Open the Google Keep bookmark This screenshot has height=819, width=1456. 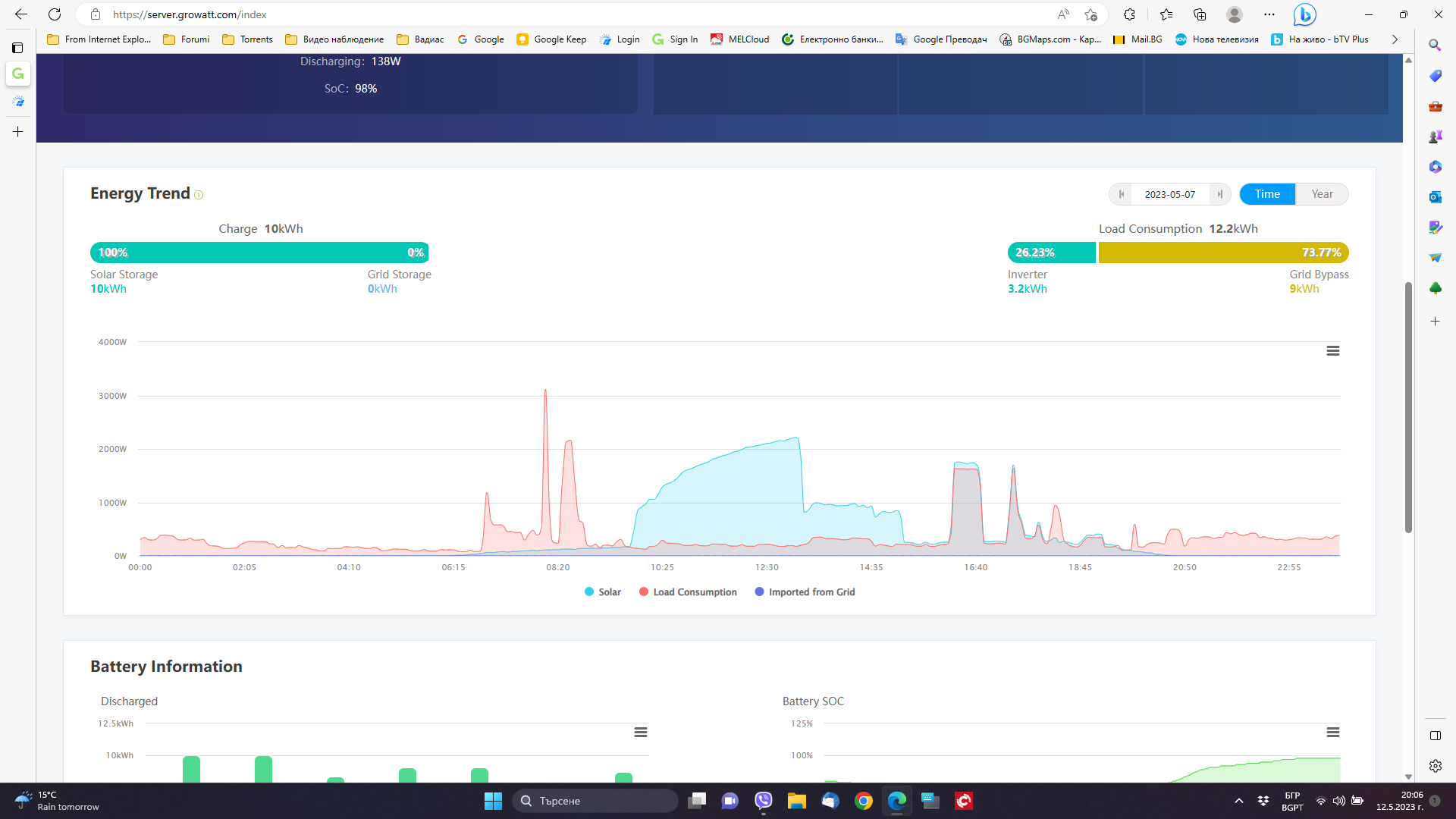click(x=551, y=39)
